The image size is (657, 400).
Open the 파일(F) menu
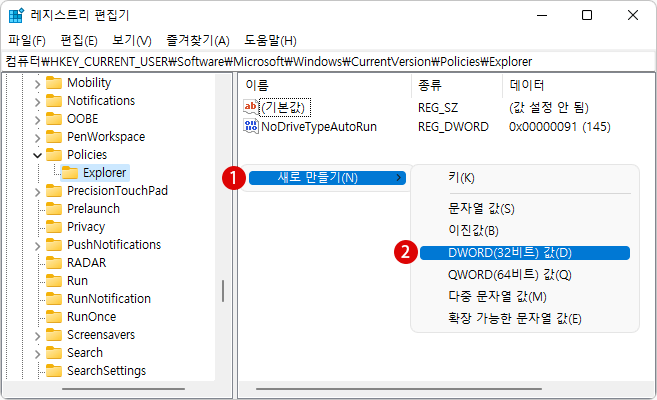coord(27,41)
